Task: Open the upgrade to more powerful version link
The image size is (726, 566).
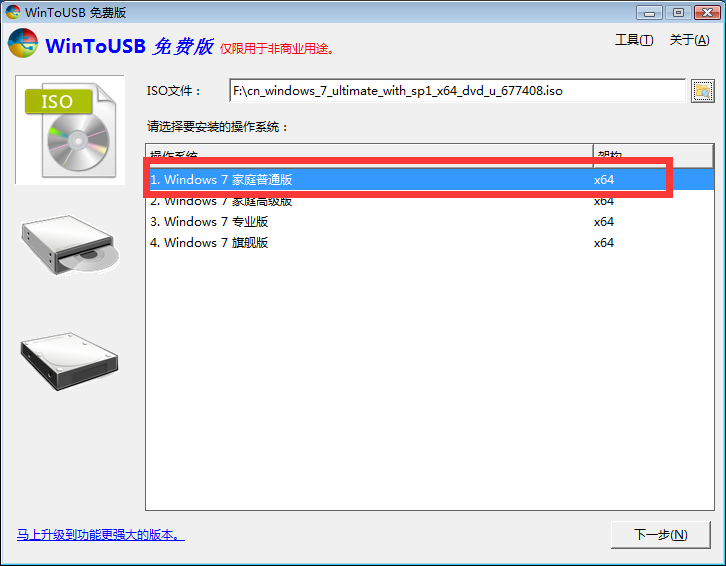Action: [101, 535]
